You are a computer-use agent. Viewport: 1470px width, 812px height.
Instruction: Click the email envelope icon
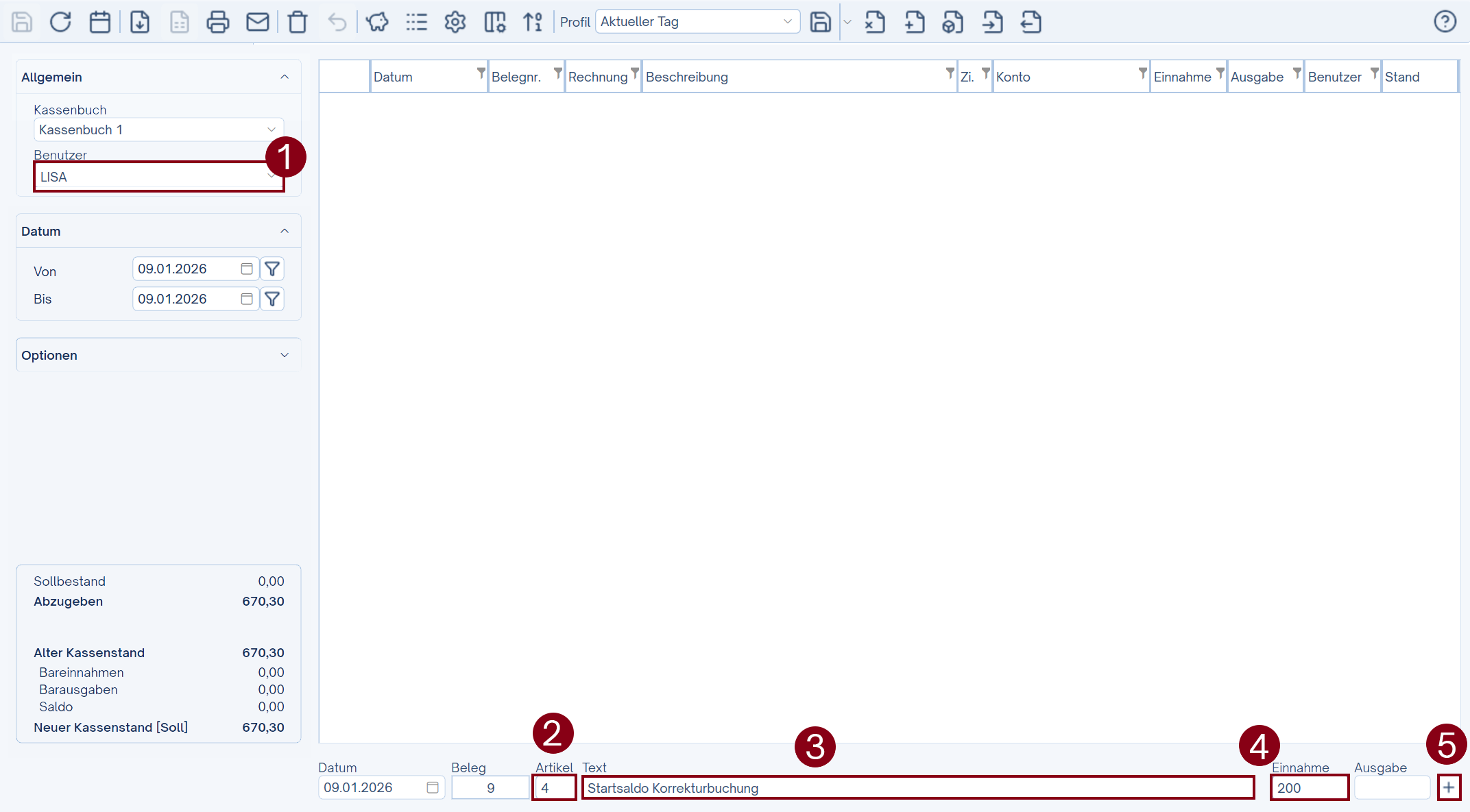coord(258,22)
